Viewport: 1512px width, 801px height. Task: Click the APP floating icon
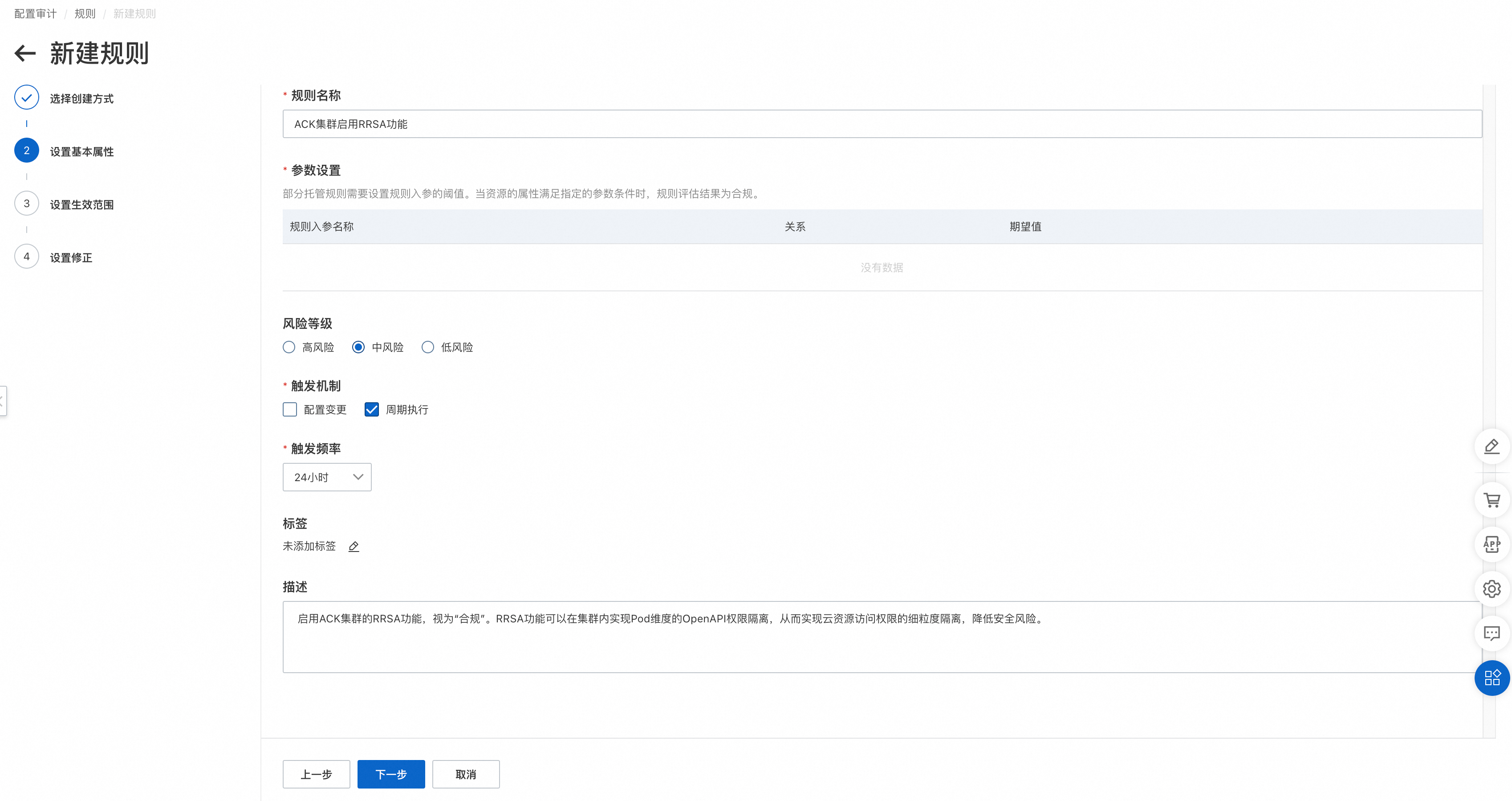(1492, 544)
